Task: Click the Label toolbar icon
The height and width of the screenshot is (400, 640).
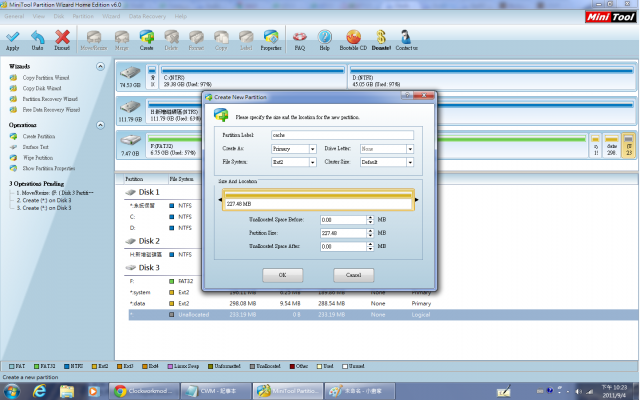Action: tap(246, 37)
